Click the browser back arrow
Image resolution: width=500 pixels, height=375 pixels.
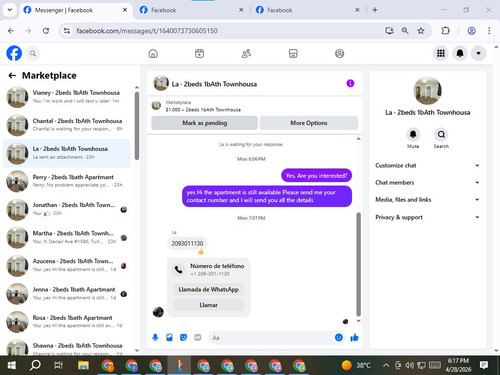[x=11, y=31]
